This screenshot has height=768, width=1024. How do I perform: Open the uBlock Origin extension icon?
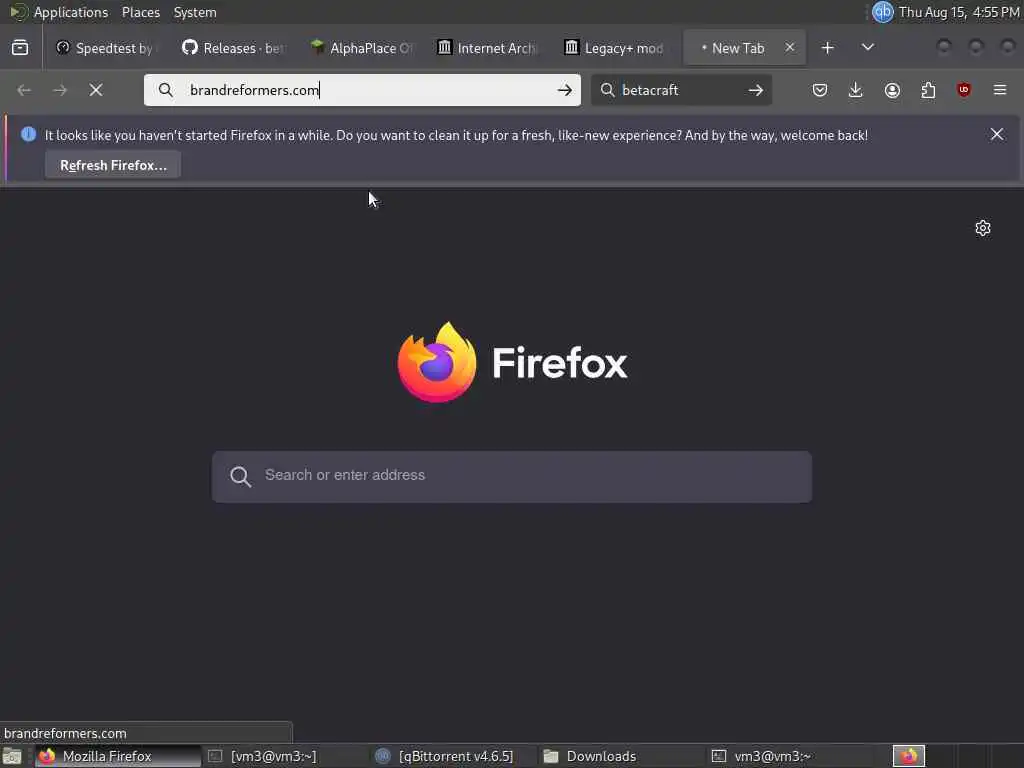tap(964, 90)
